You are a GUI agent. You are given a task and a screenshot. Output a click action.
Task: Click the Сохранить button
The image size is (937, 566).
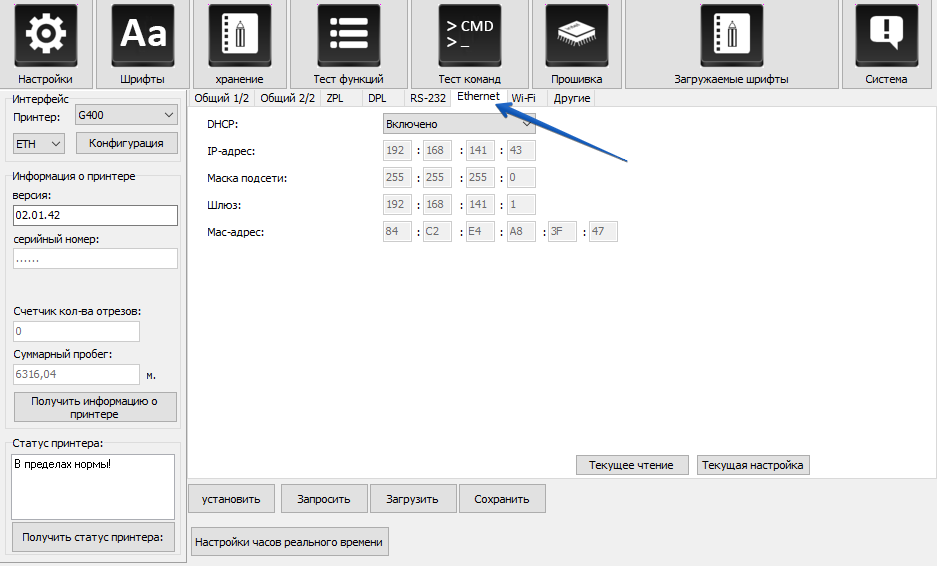(x=502, y=498)
